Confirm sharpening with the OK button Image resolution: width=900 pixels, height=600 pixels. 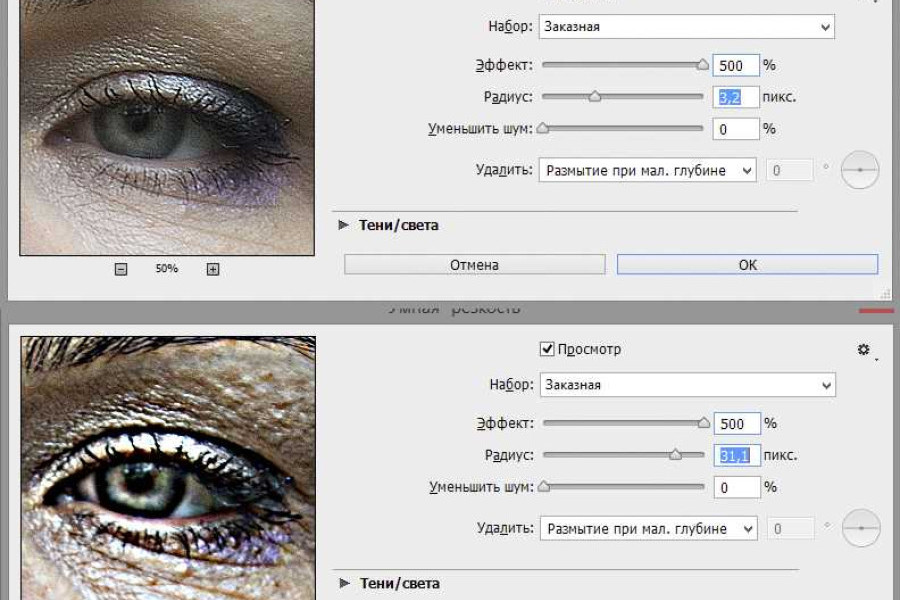(x=747, y=265)
